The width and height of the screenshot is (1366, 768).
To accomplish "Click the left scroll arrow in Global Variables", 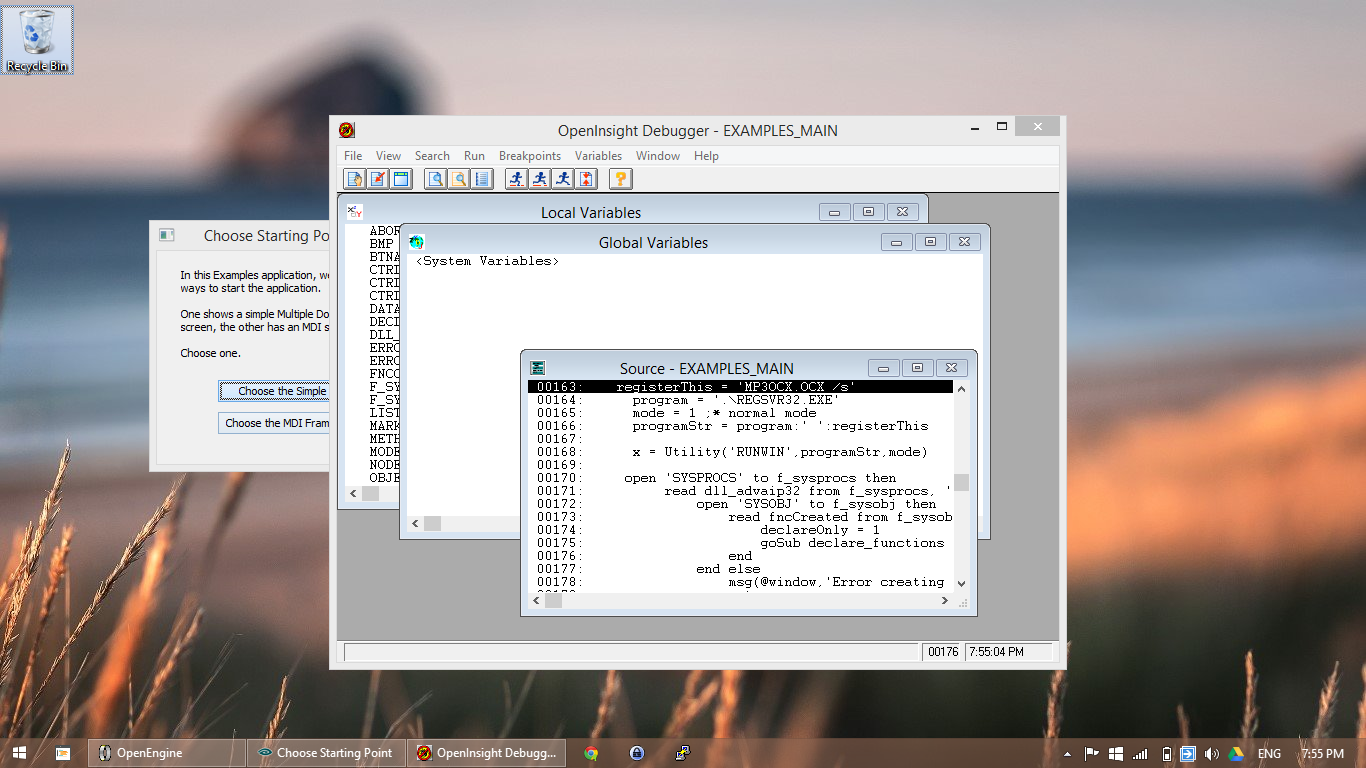I will click(416, 524).
